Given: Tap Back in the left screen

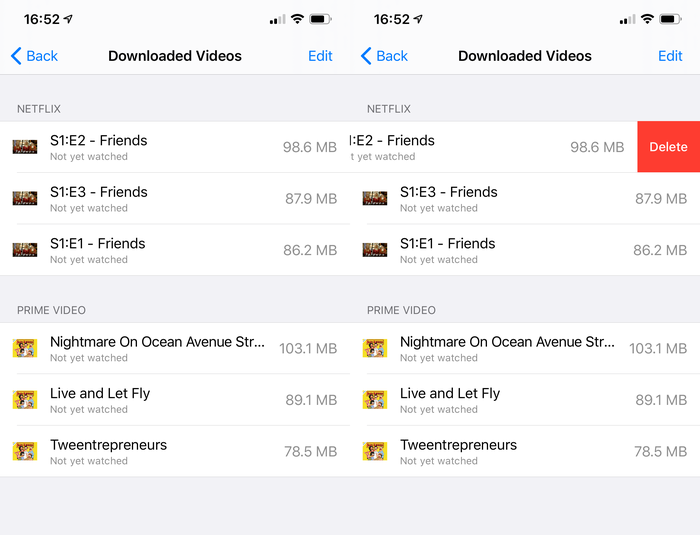Looking at the screenshot, I should point(34,56).
